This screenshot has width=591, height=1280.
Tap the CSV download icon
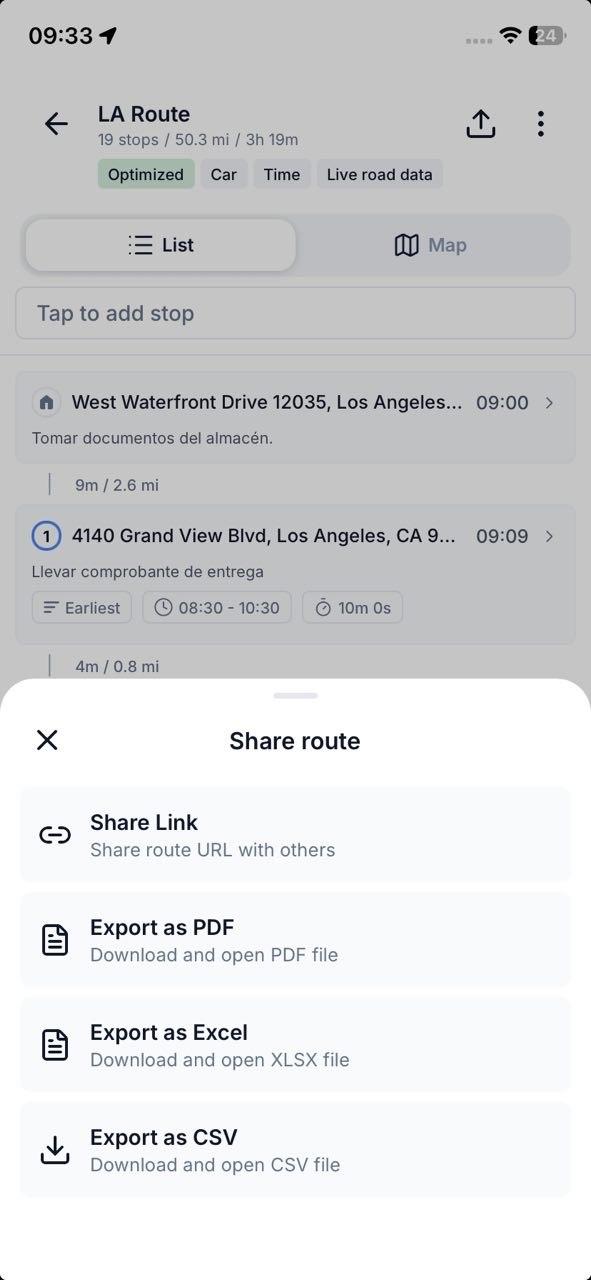55,1149
